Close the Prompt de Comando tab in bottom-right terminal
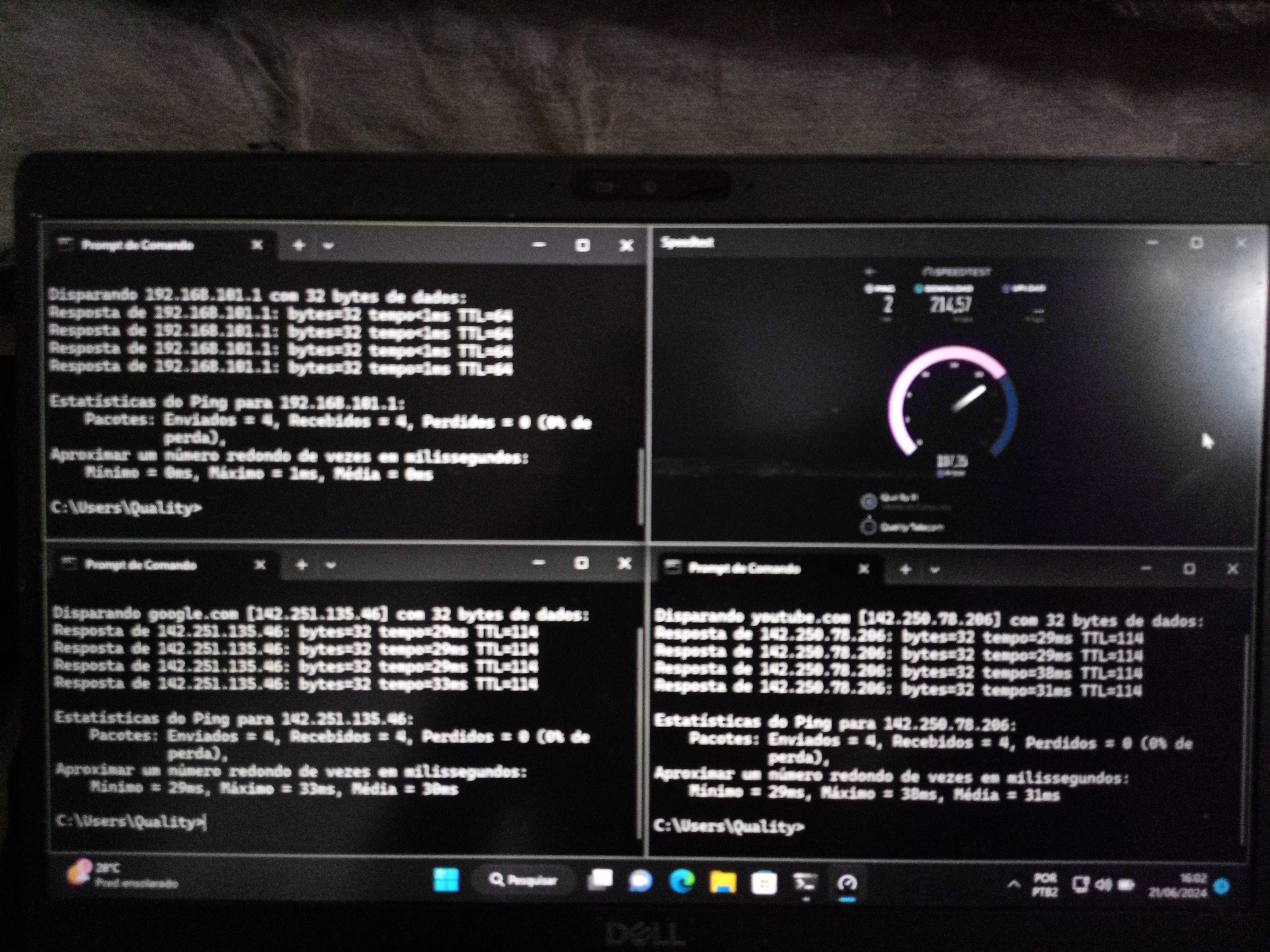1270x952 pixels. click(863, 569)
